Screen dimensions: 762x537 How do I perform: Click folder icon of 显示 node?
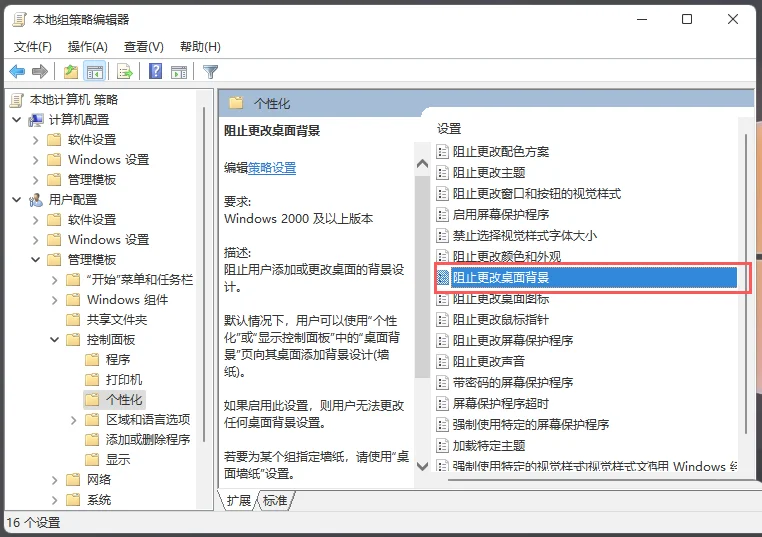(92, 459)
